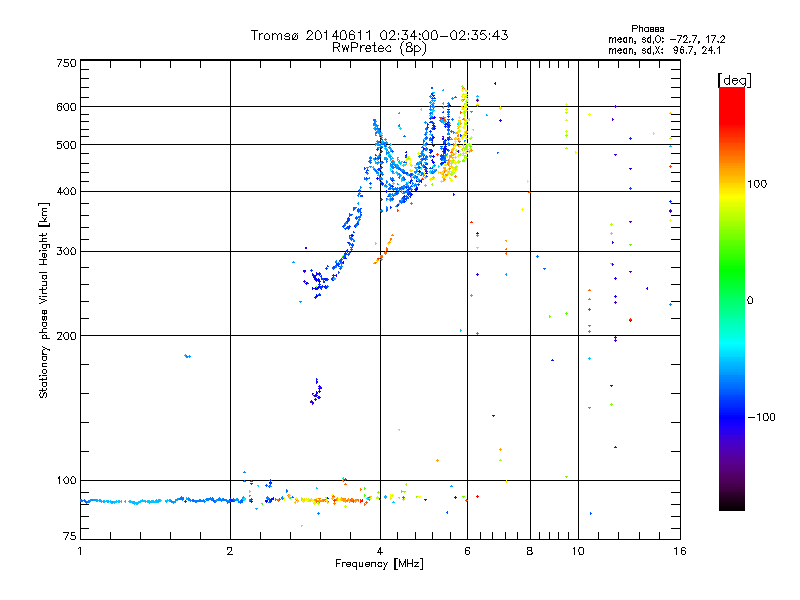The height and width of the screenshot is (600, 800).
Task: Click the '[deg]' colorbar unit label
Action: [734, 80]
